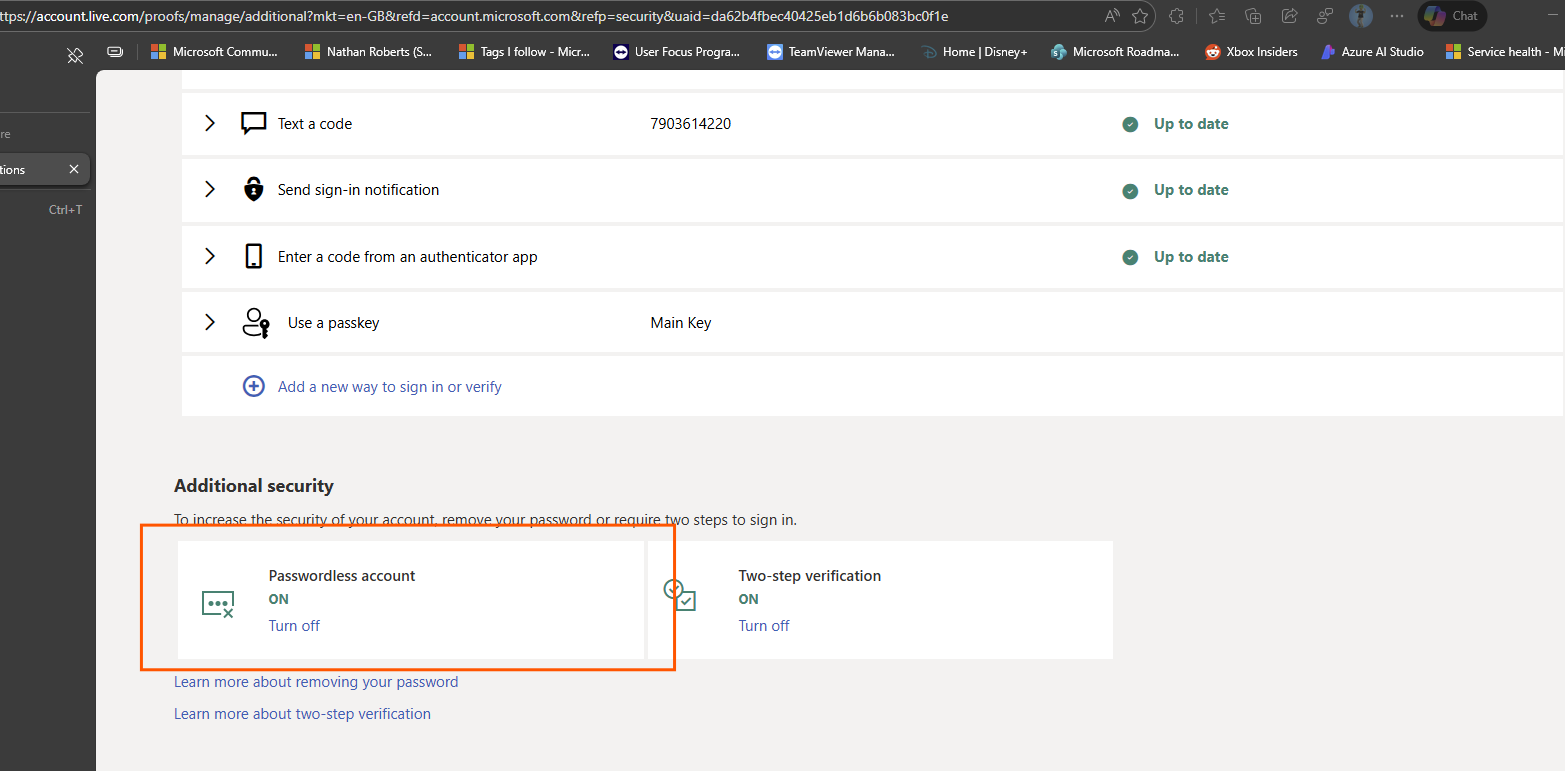Viewport: 1565px width, 771px height.
Task: Click the Share icon in the toolbar
Action: pos(1289,16)
